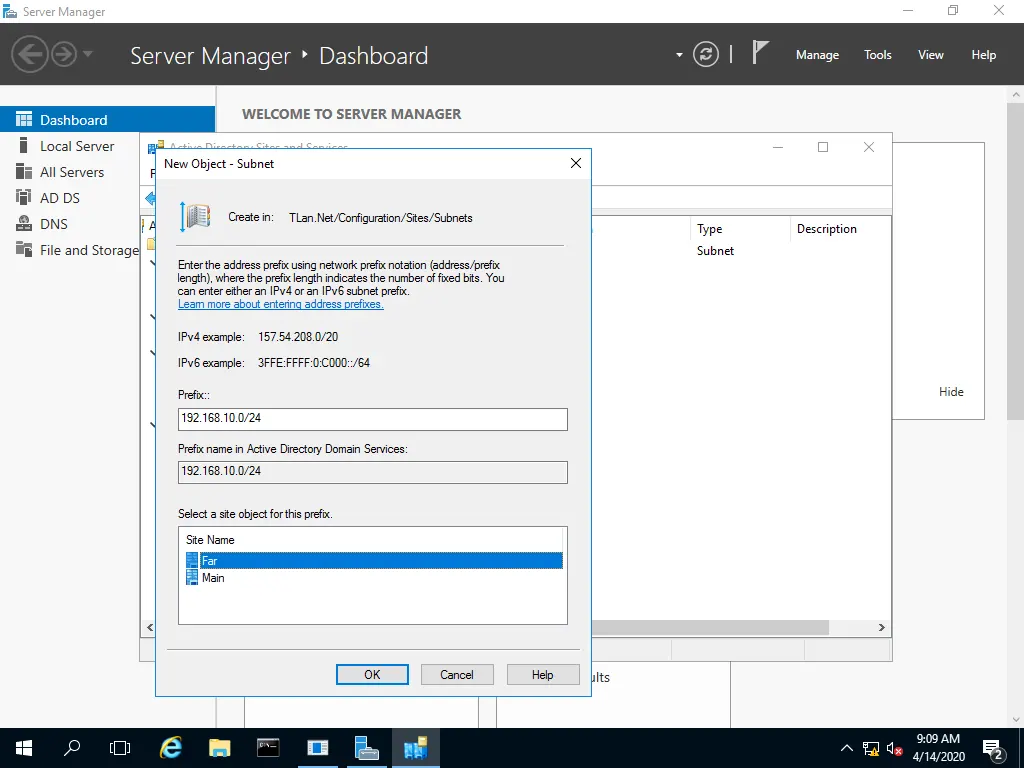Viewport: 1024px width, 768px height.
Task: Close the Active Directory Sites and Services window
Action: point(869,147)
